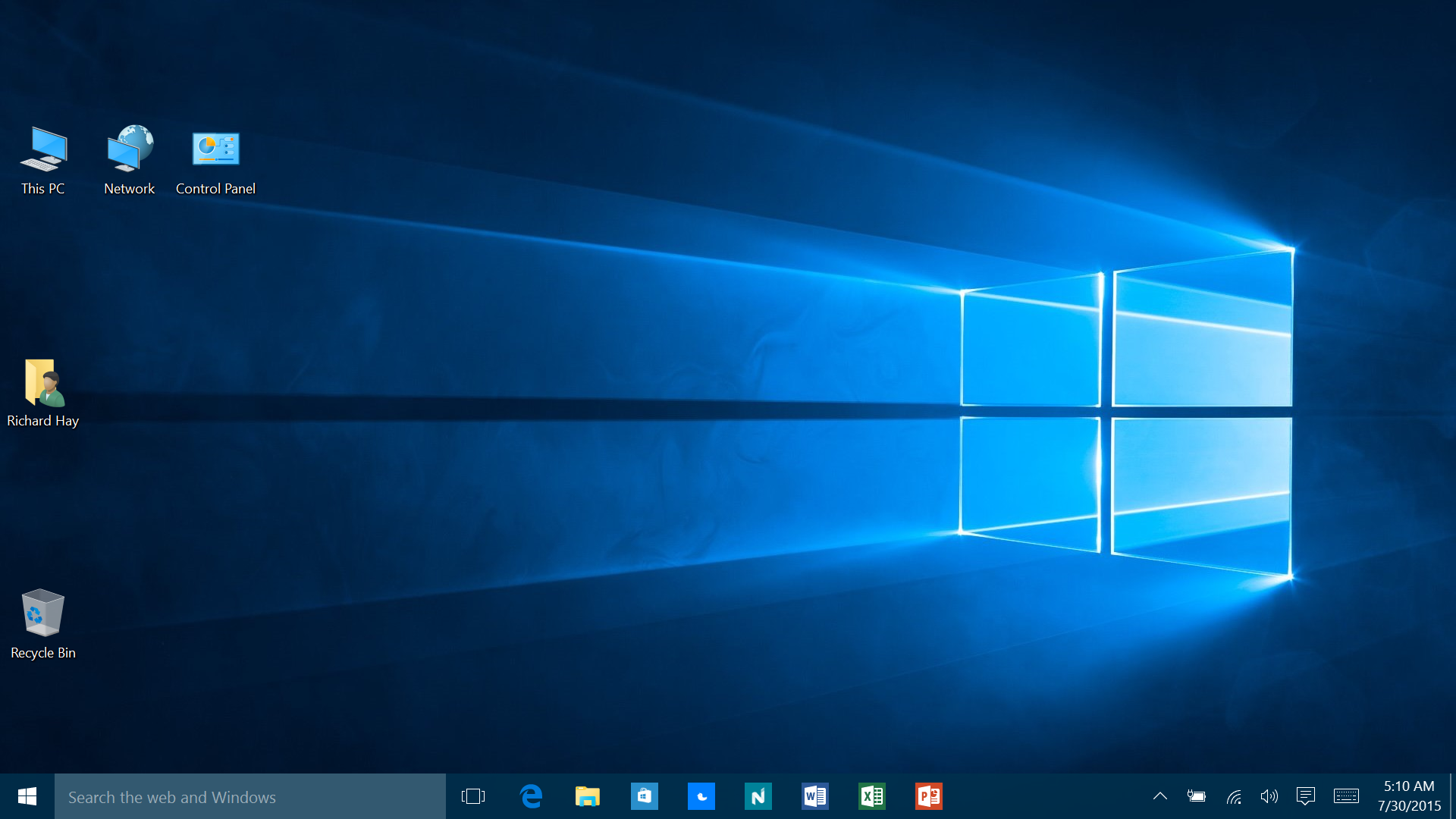Select the Control Panel desktop icon

(x=215, y=161)
